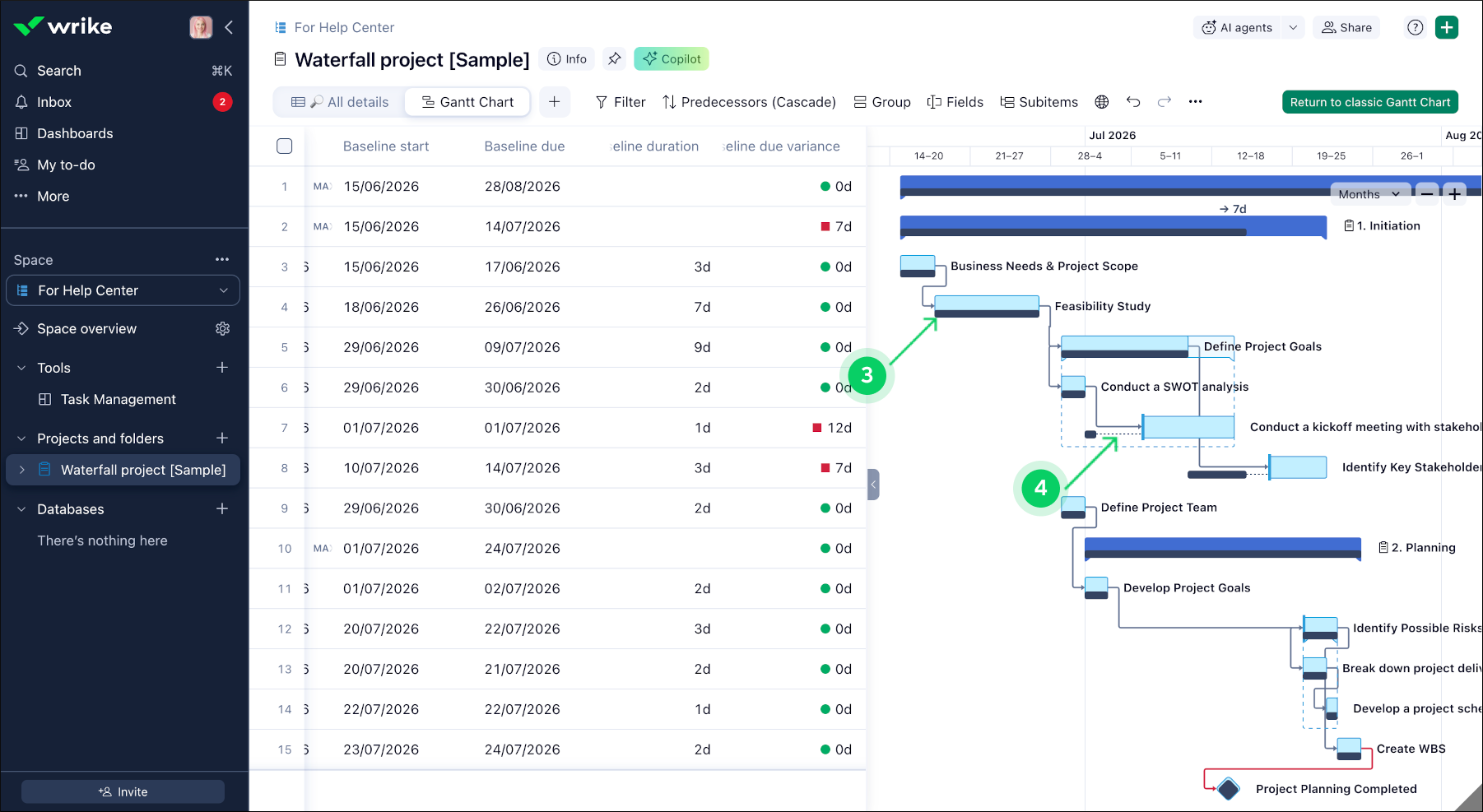Open space settings gear
This screenshot has height=812, width=1483.
pyautogui.click(x=222, y=328)
